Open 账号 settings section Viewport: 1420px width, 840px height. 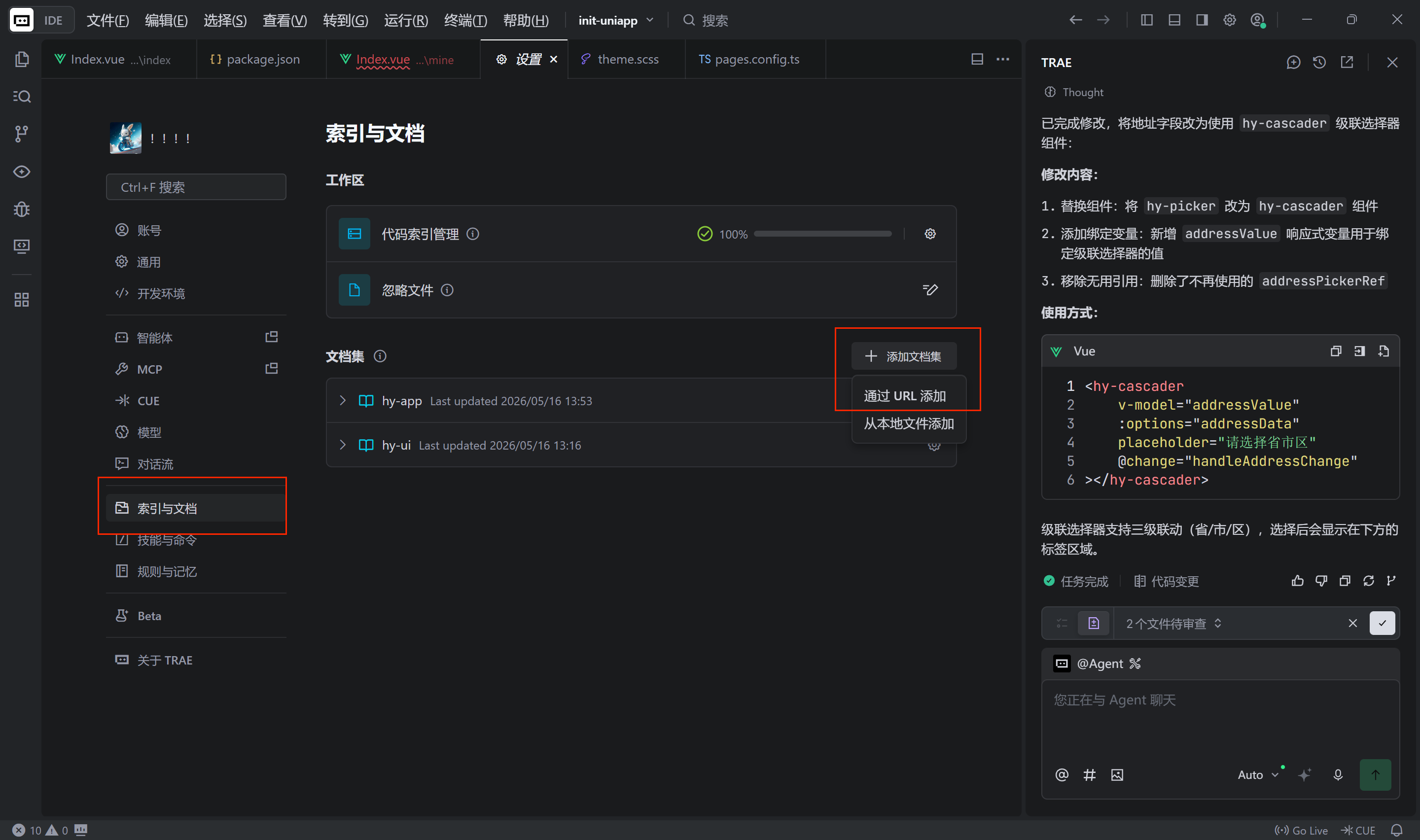[x=196, y=230]
